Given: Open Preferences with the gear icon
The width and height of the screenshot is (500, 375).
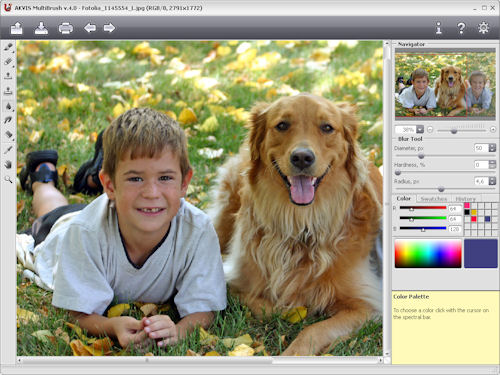Looking at the screenshot, I should point(484,28).
